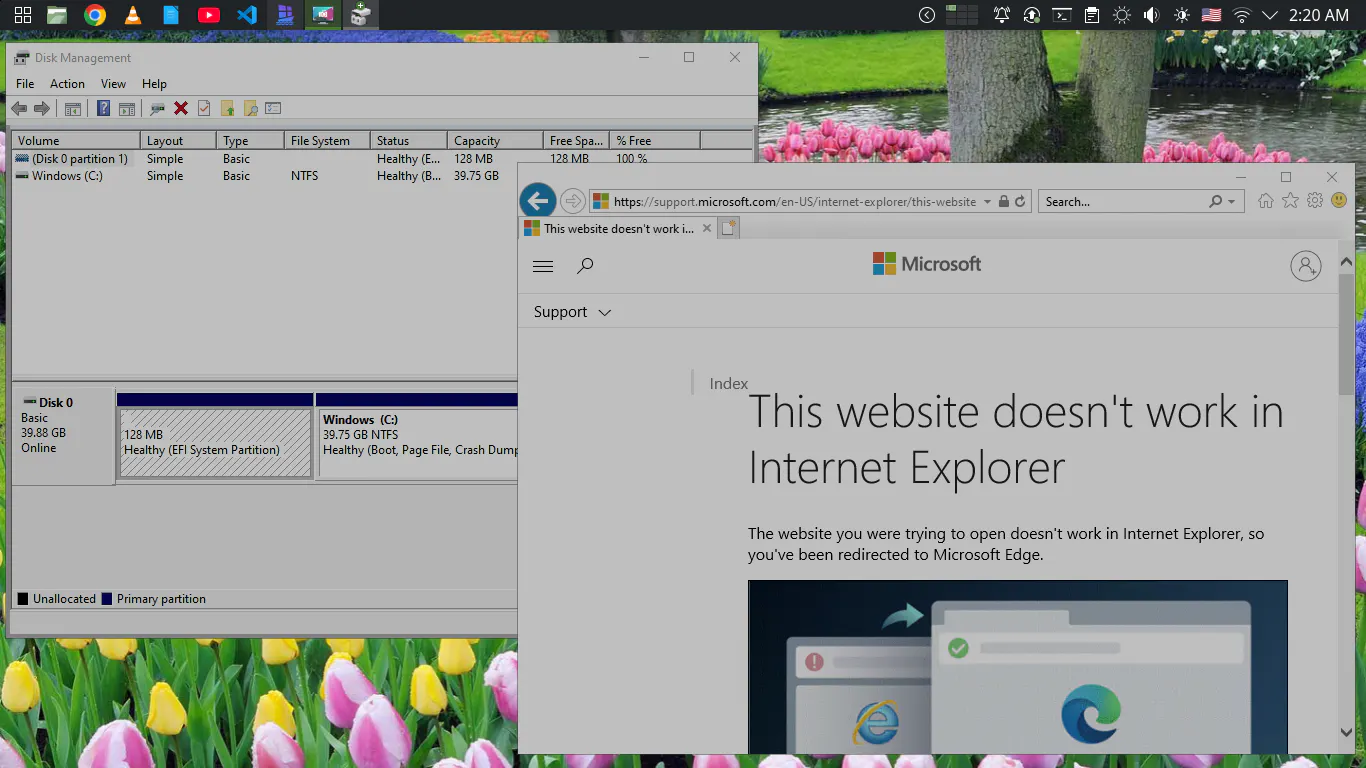The height and width of the screenshot is (768, 1366).
Task: Select the Windows (C:) 39.75 GB NTFS block
Action: pyautogui.click(x=418, y=442)
